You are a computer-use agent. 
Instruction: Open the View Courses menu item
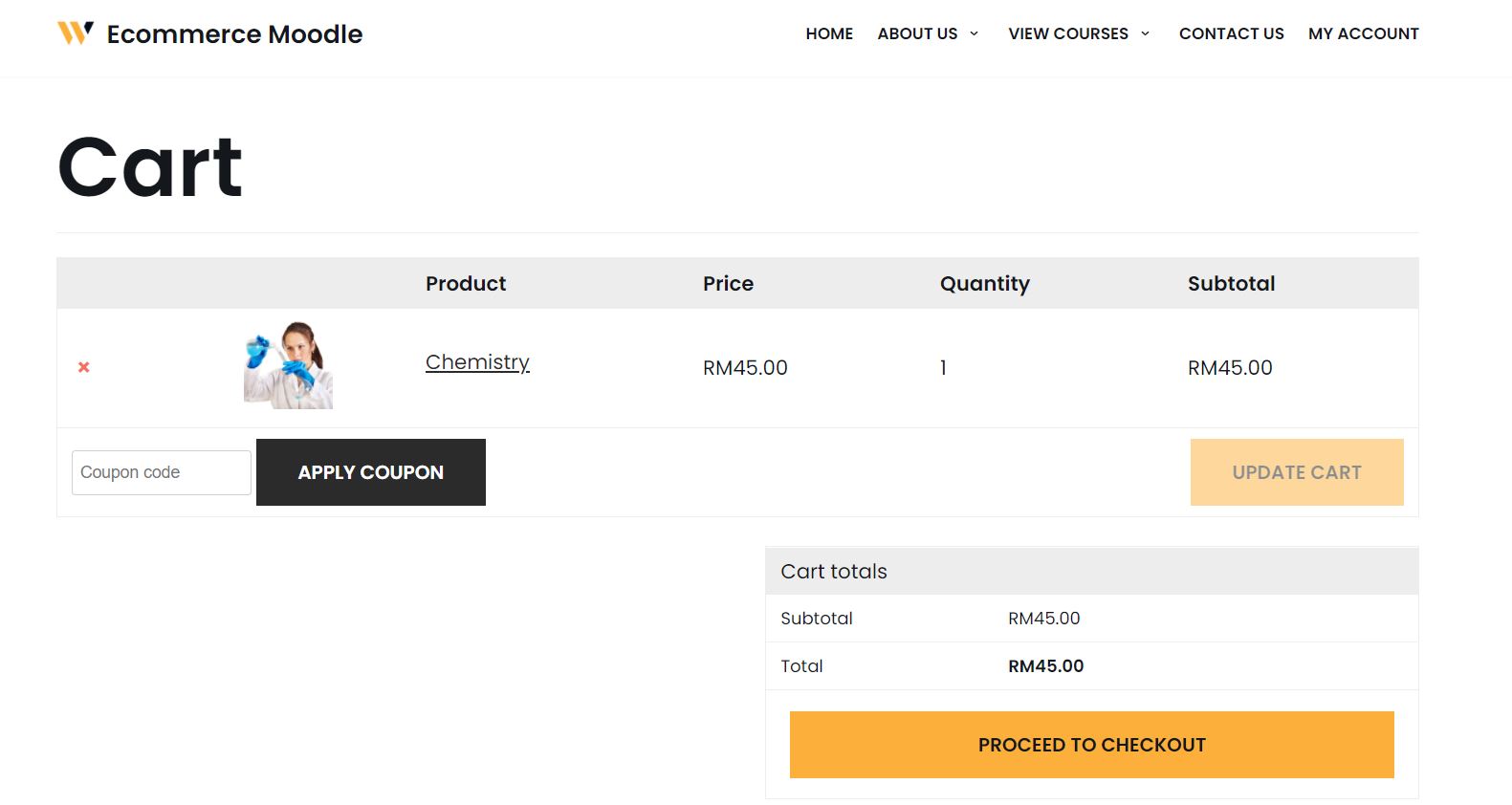1067,33
